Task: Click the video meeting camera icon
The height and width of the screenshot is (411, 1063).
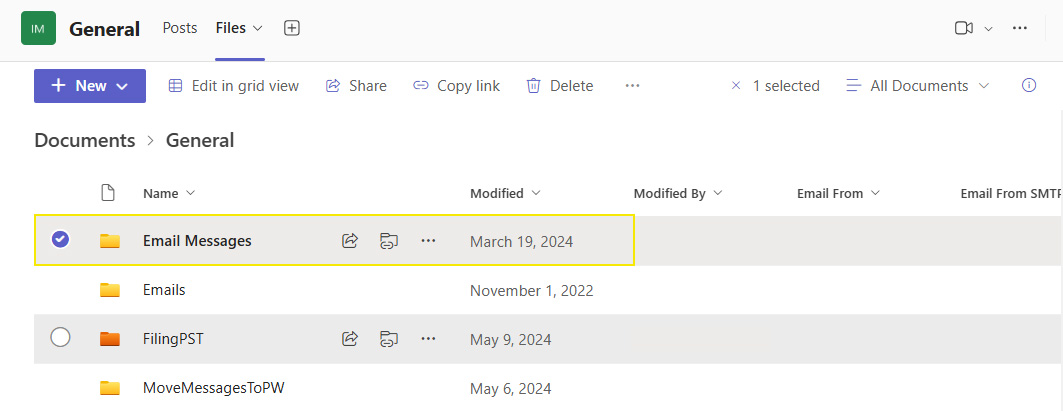Action: click(x=963, y=28)
